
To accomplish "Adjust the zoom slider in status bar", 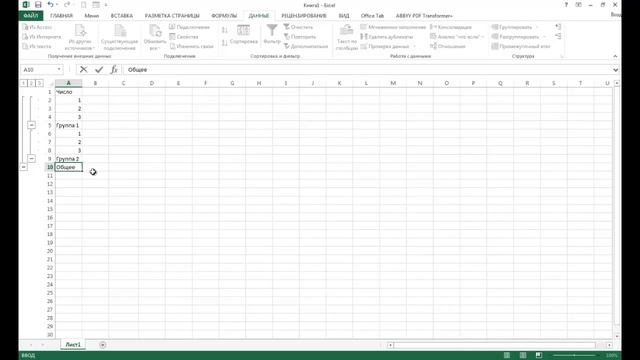I will [575, 356].
